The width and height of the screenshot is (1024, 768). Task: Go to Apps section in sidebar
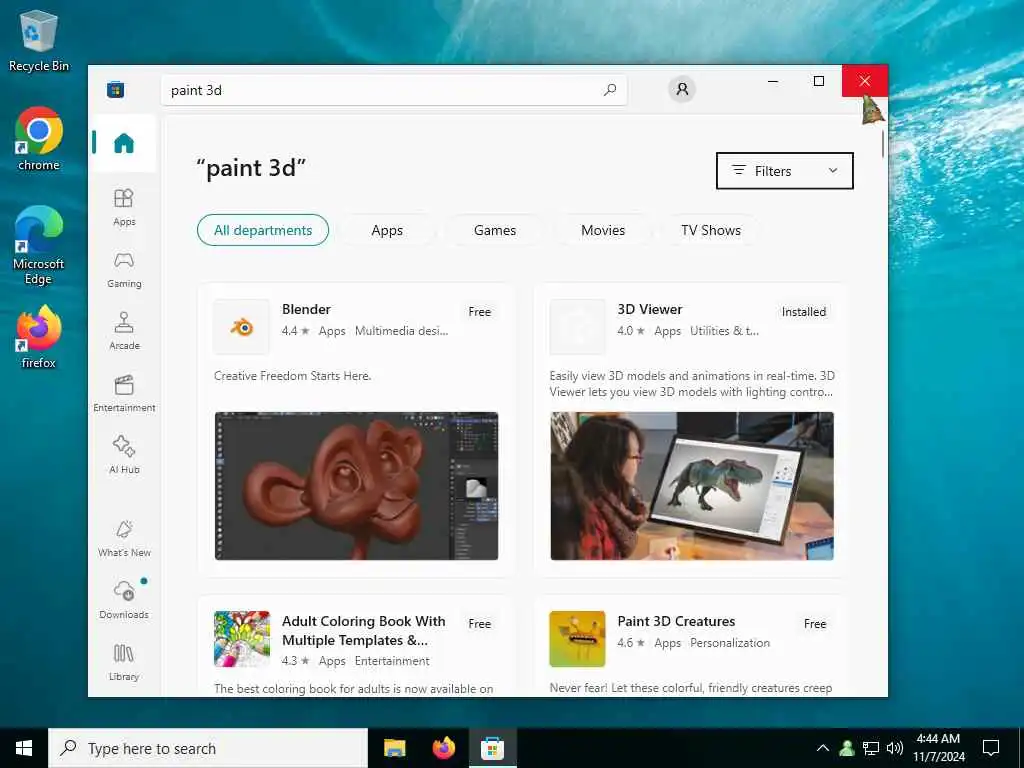[123, 207]
